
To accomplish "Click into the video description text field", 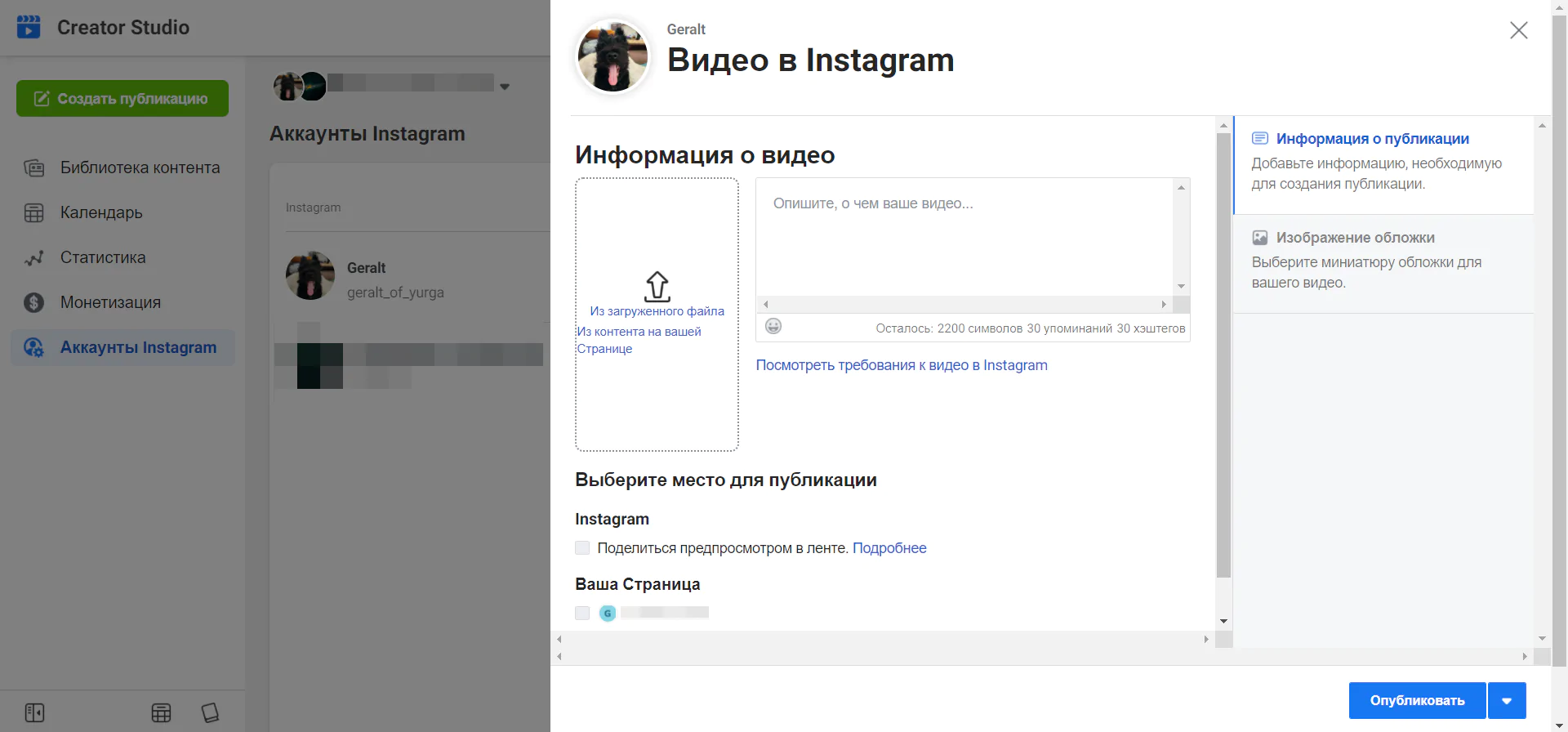I will coord(964,237).
